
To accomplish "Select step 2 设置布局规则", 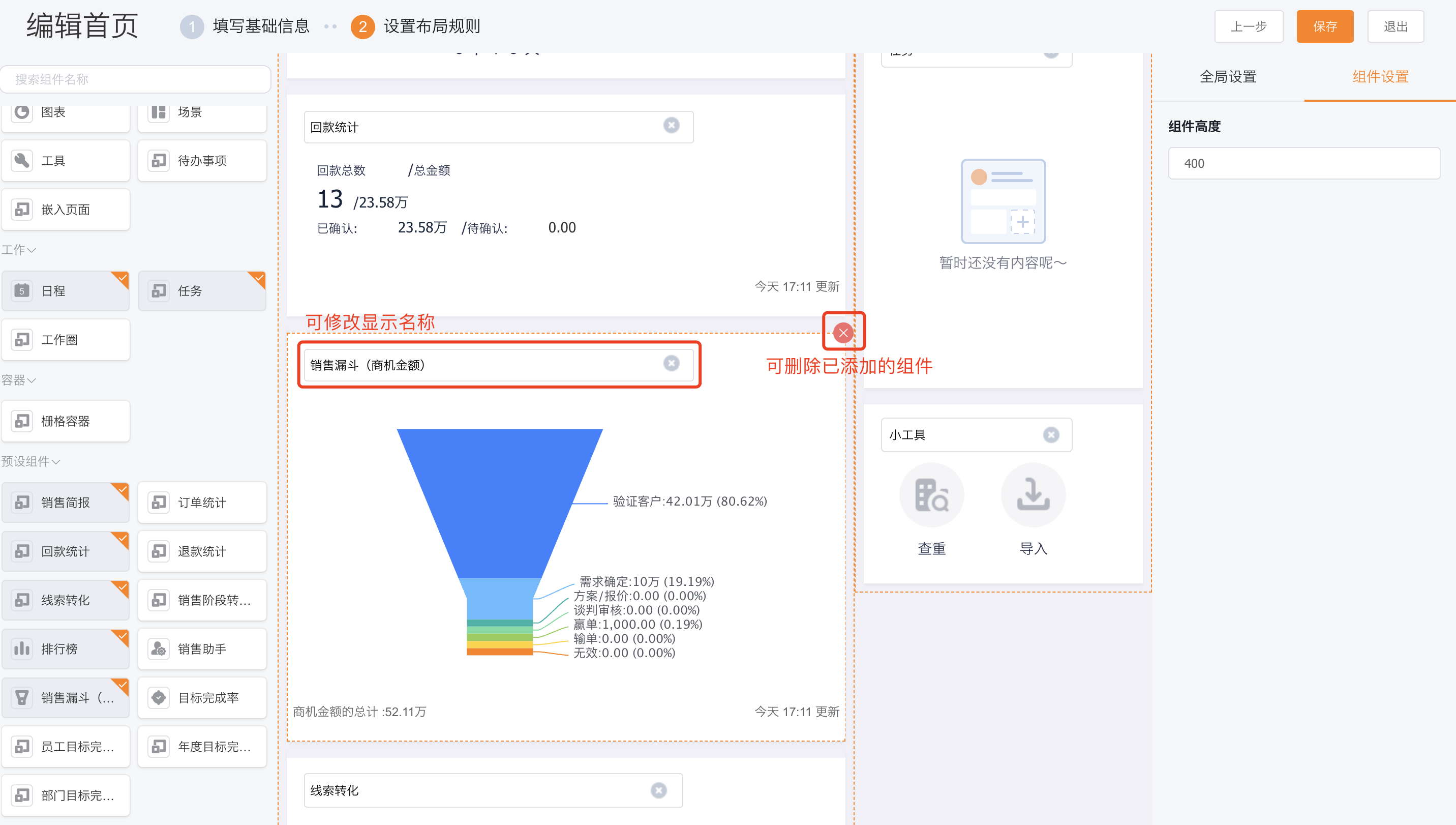I will 416,26.
